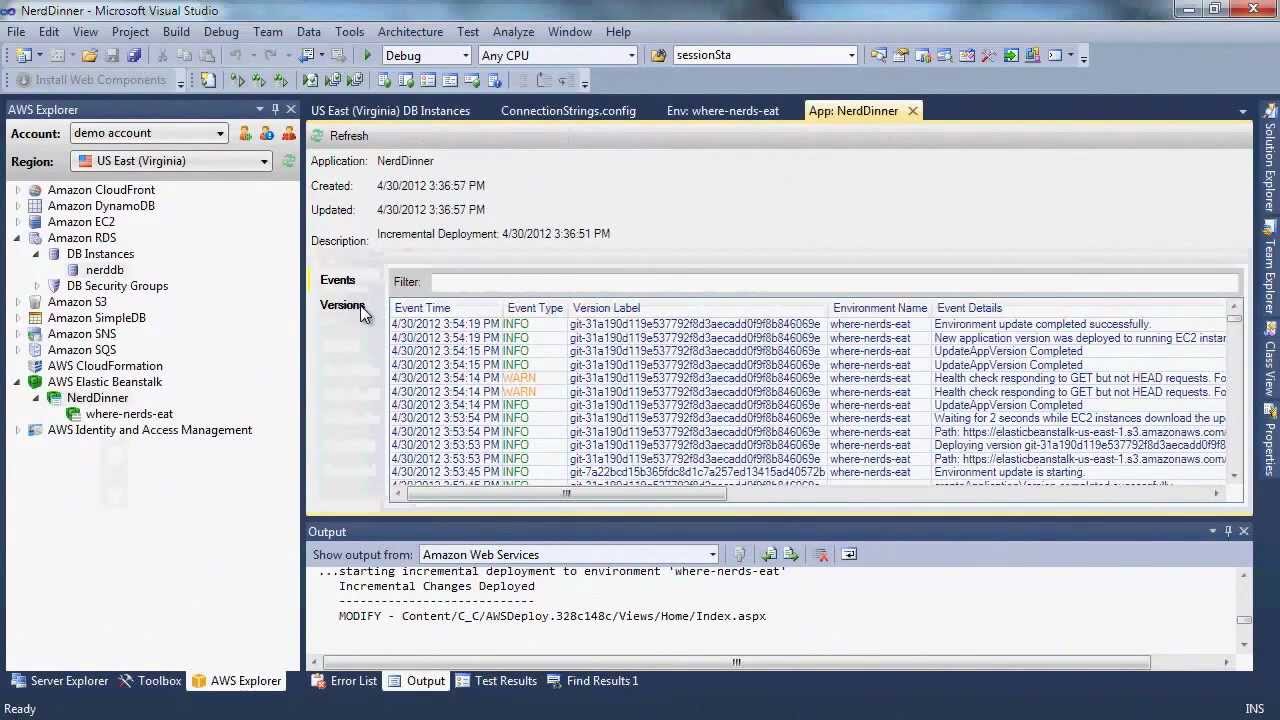The width and height of the screenshot is (1280, 720).
Task: Open the Solution Configurations Debug dropdown
Action: tap(465, 56)
